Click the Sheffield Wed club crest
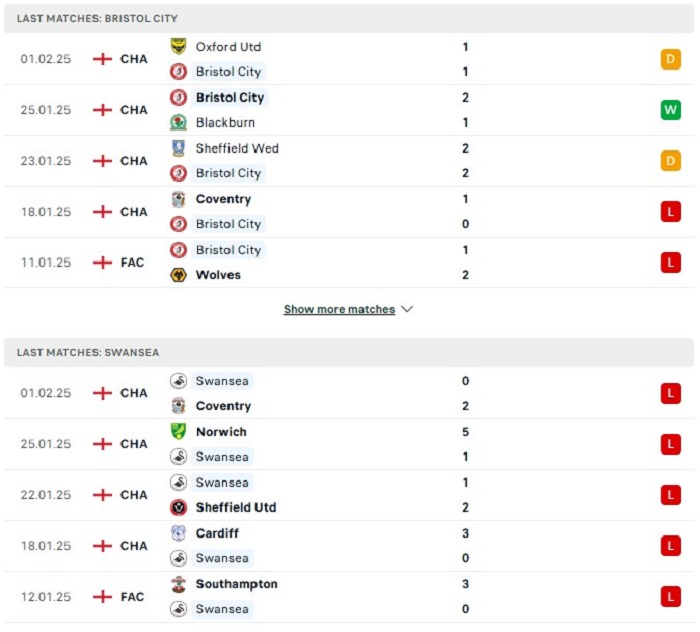 click(179, 148)
